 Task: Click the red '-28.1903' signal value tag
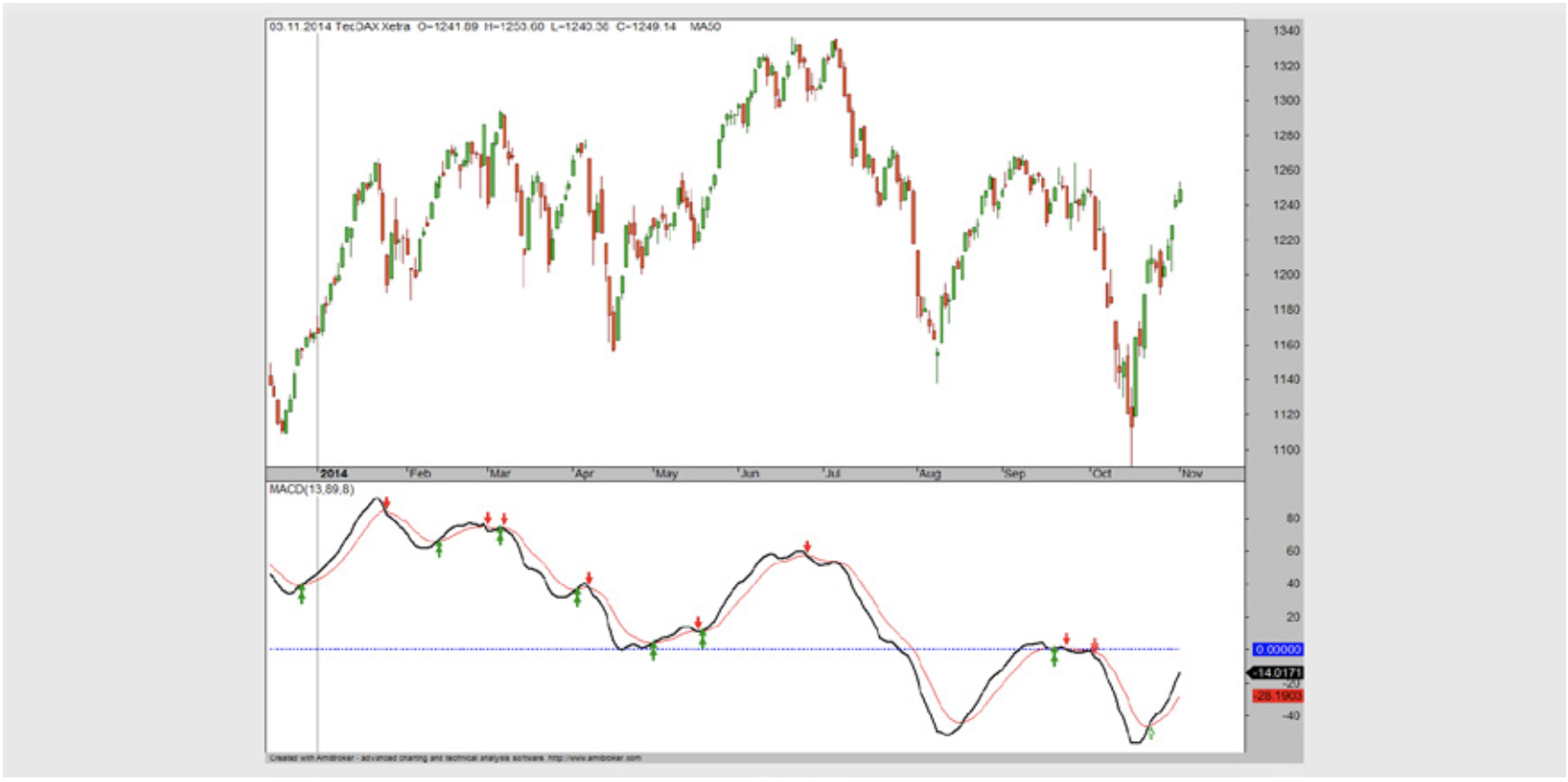[1277, 696]
